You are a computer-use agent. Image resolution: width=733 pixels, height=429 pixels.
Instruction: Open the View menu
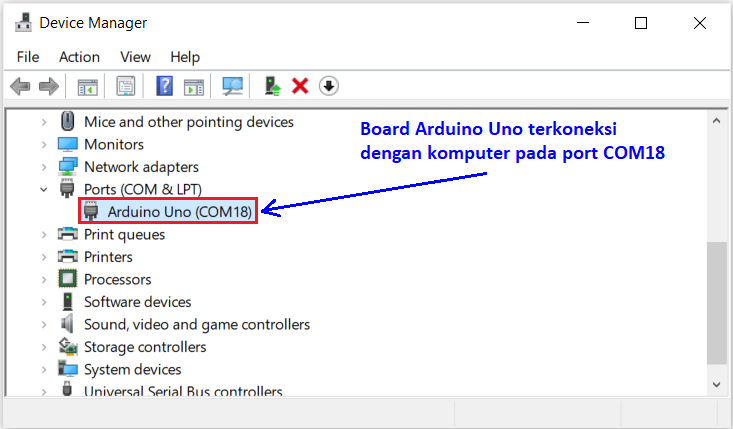[135, 57]
